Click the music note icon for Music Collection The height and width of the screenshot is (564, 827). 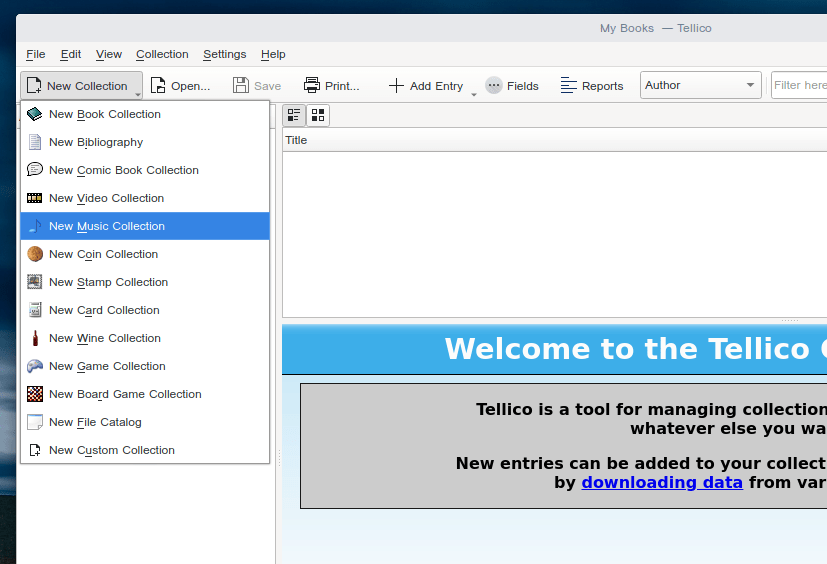(x=35, y=226)
